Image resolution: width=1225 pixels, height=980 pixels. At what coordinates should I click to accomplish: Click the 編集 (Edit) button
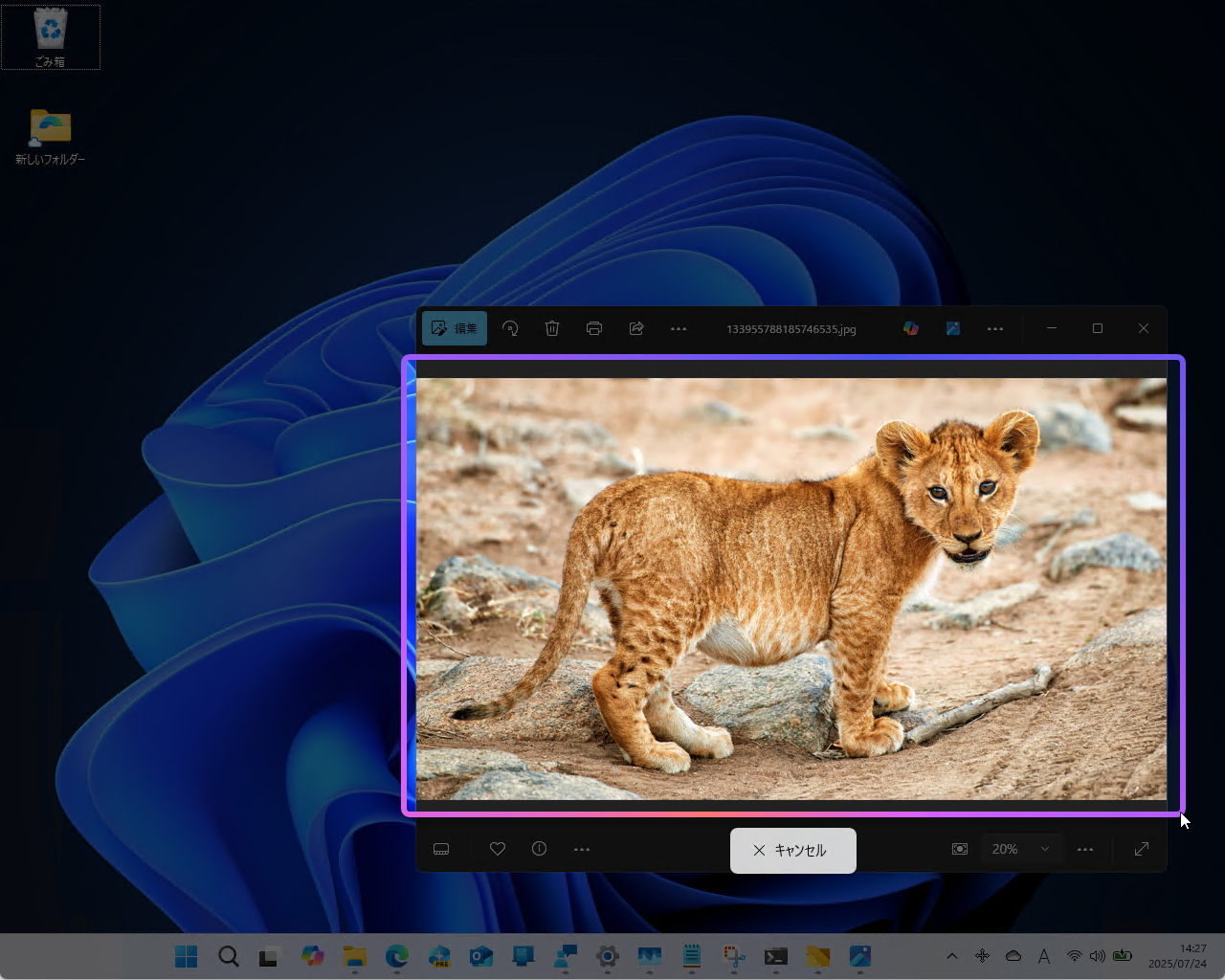[455, 328]
